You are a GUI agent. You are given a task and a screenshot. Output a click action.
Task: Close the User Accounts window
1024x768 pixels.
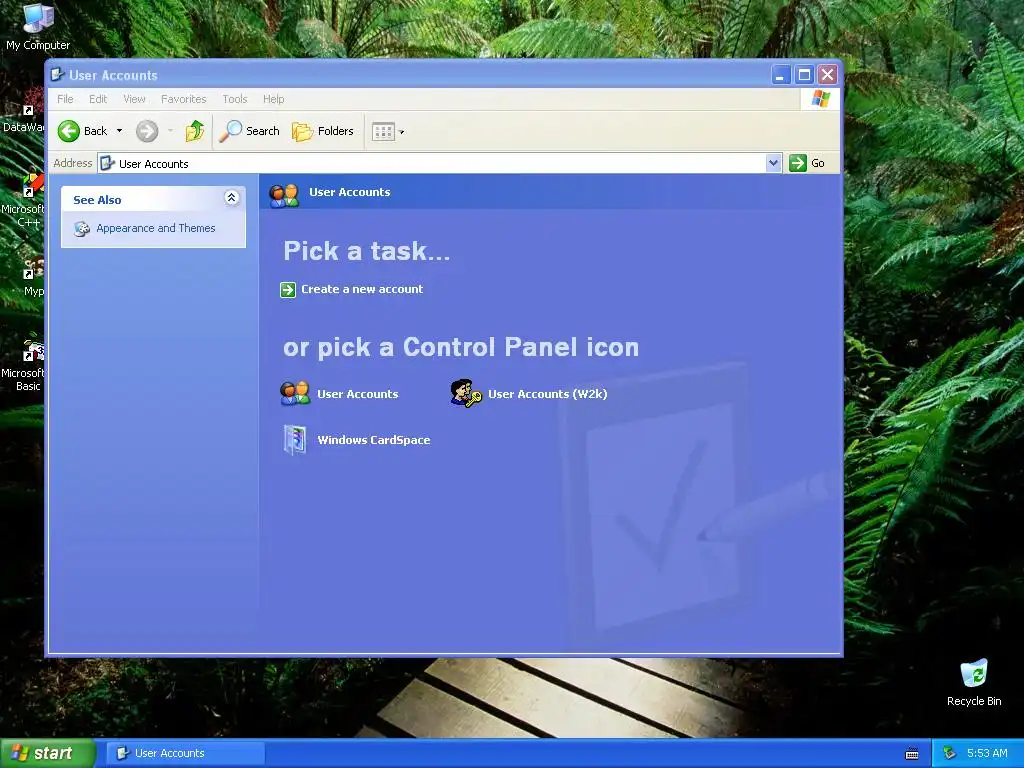coord(827,74)
